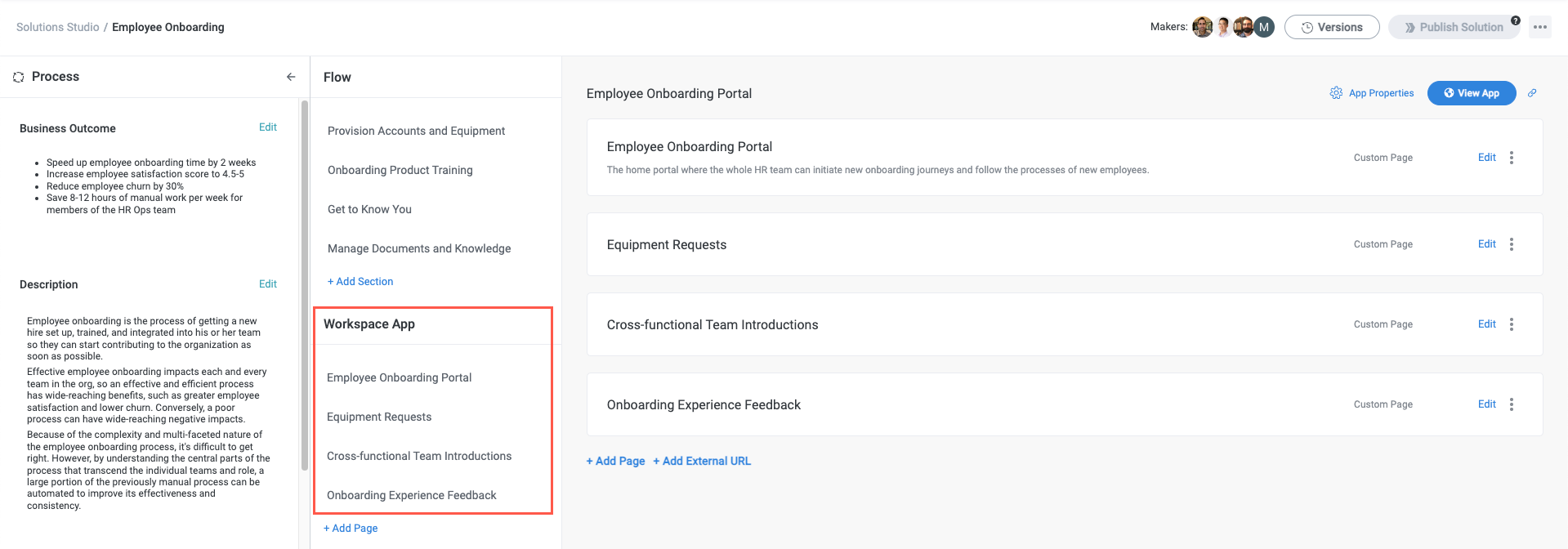Click the 'M' maker avatar

1264,27
